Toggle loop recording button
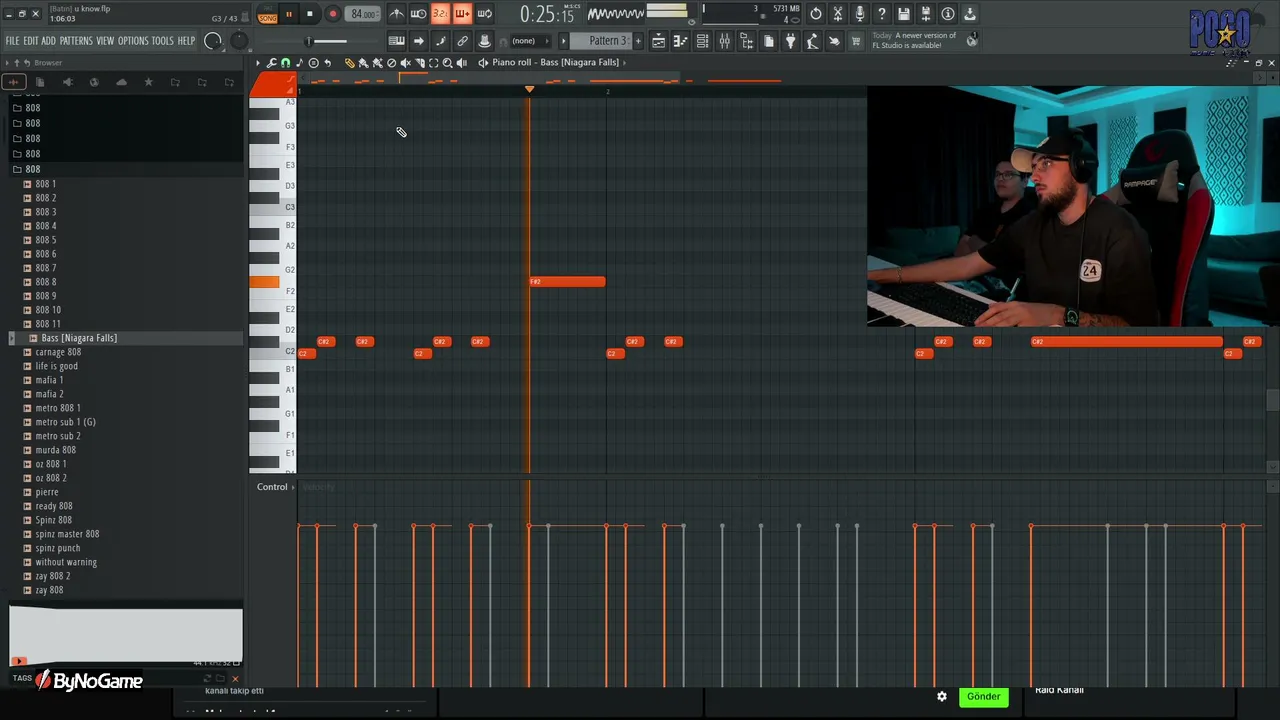Screen dimensions: 1280x720 [484, 14]
